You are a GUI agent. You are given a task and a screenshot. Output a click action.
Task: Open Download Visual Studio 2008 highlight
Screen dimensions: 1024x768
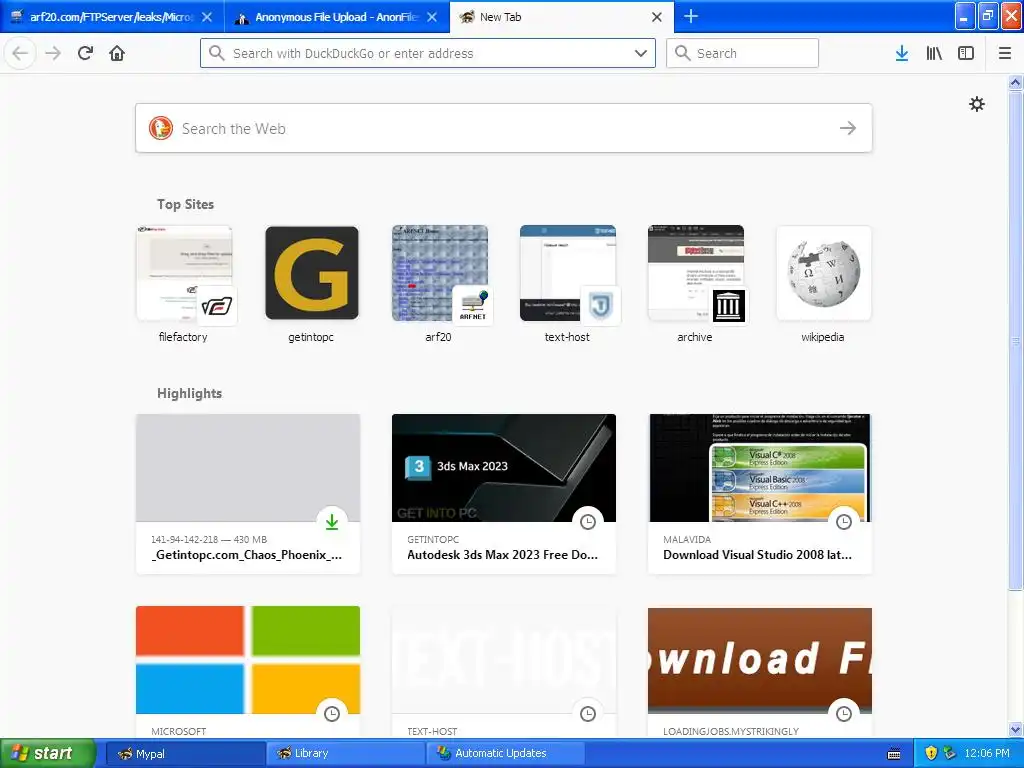760,494
